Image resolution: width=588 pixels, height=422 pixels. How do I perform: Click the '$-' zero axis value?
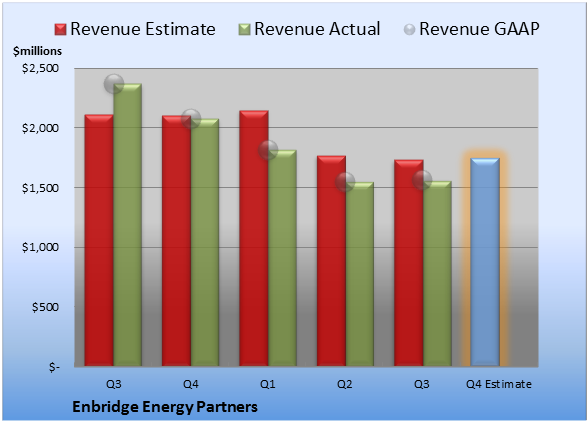pyautogui.click(x=54, y=367)
